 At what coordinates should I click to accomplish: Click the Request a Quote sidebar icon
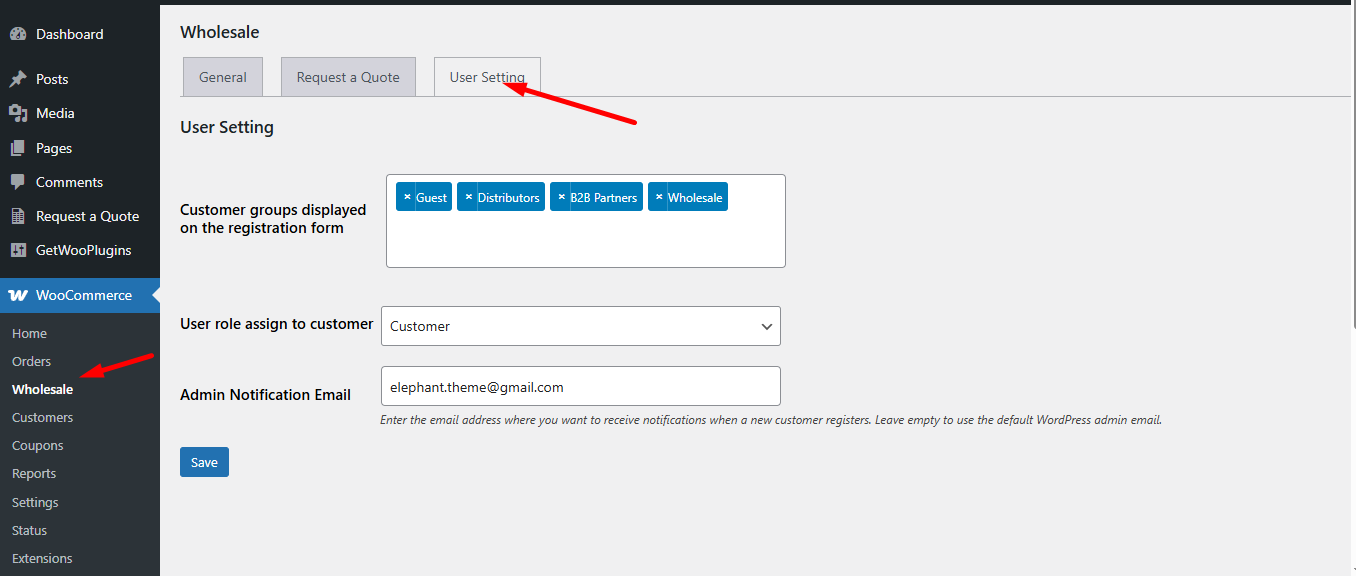(x=18, y=216)
